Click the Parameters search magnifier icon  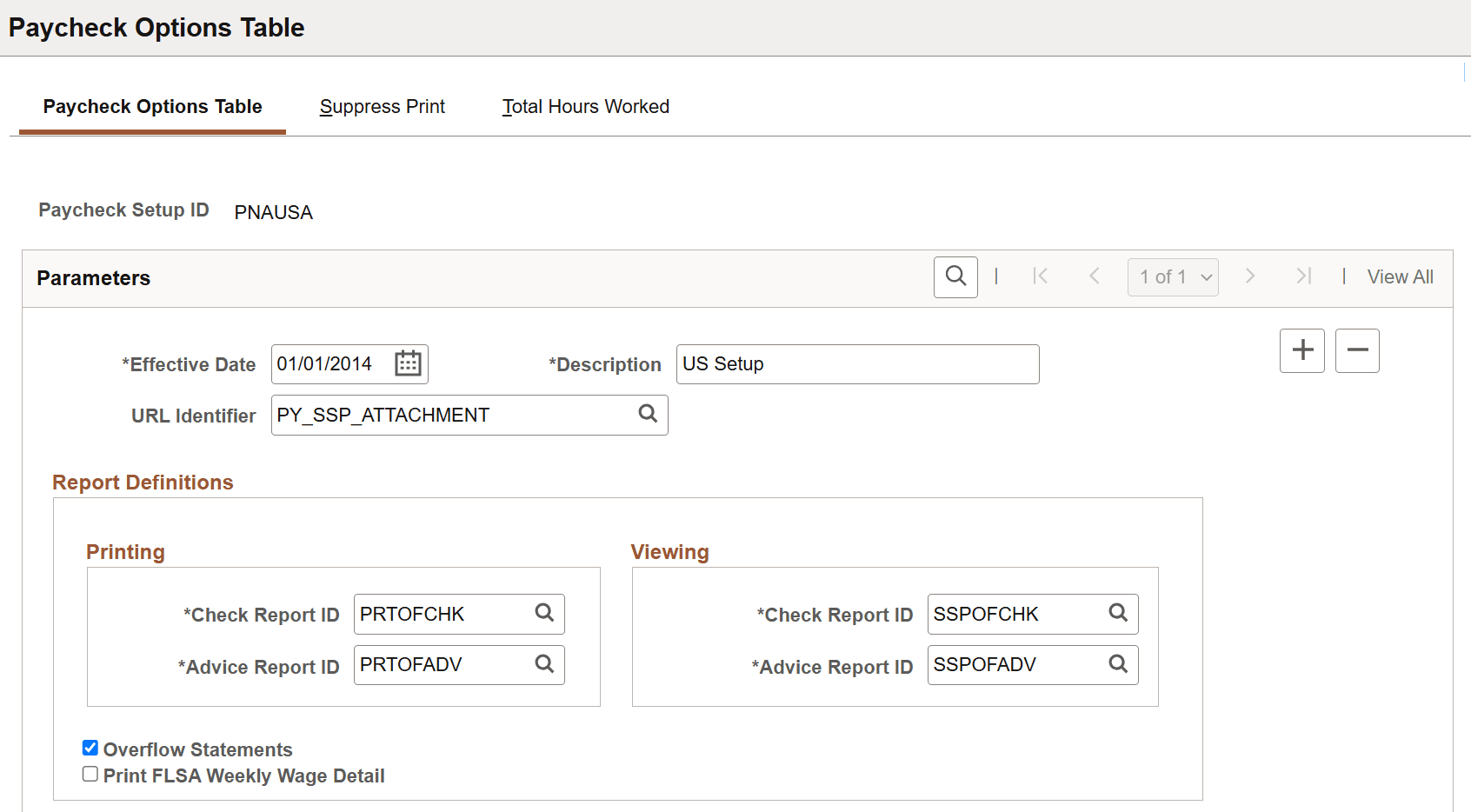(955, 277)
